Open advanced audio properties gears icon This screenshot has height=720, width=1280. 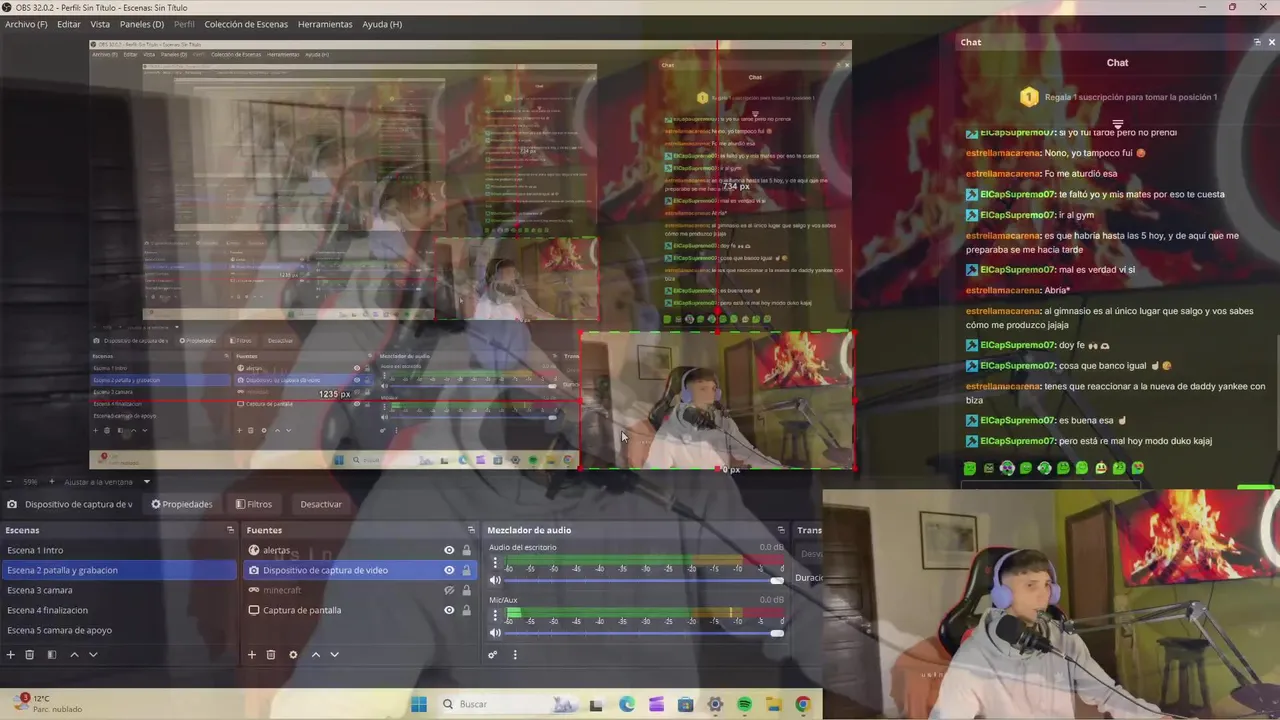pyautogui.click(x=493, y=655)
